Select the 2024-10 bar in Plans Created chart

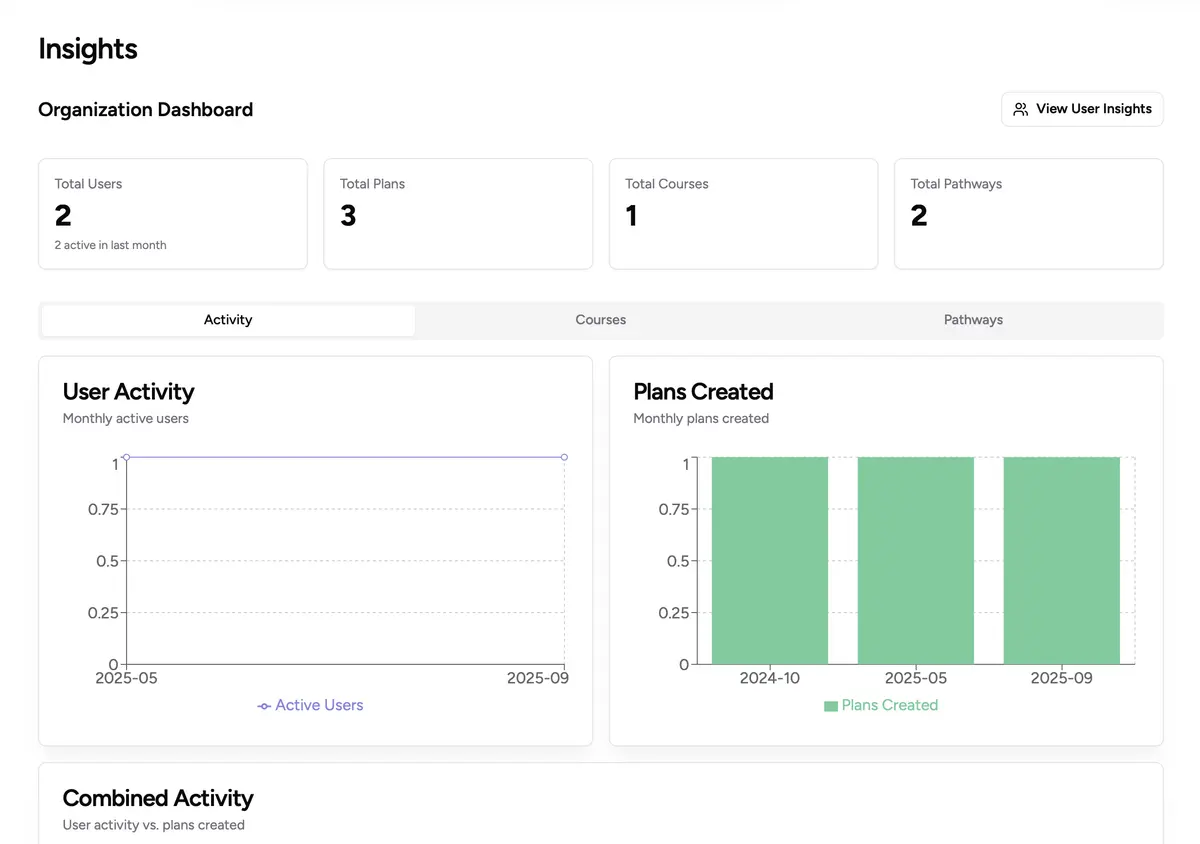click(769, 560)
